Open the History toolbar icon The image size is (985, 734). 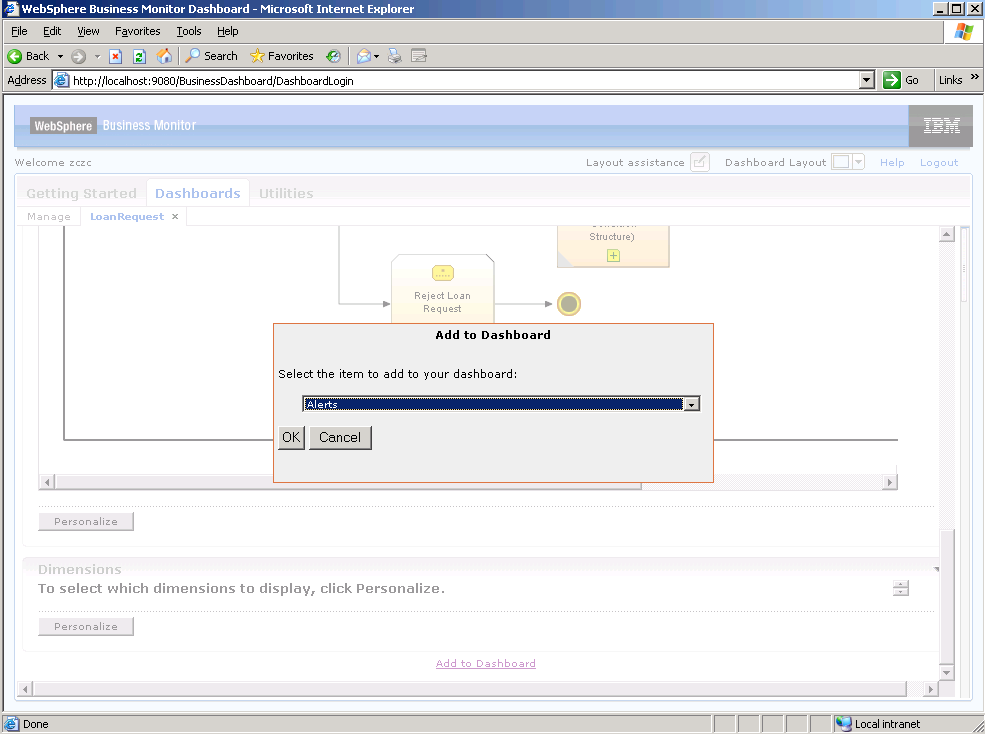333,57
